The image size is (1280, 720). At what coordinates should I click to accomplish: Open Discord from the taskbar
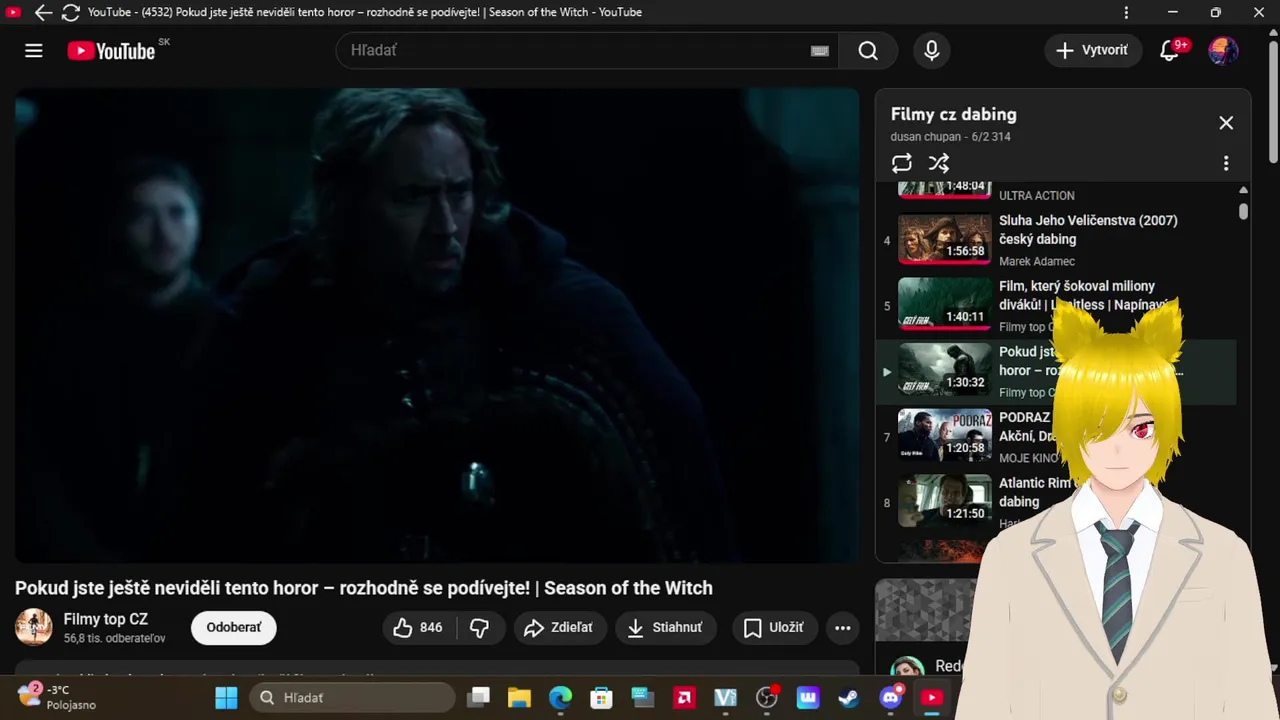(890, 697)
